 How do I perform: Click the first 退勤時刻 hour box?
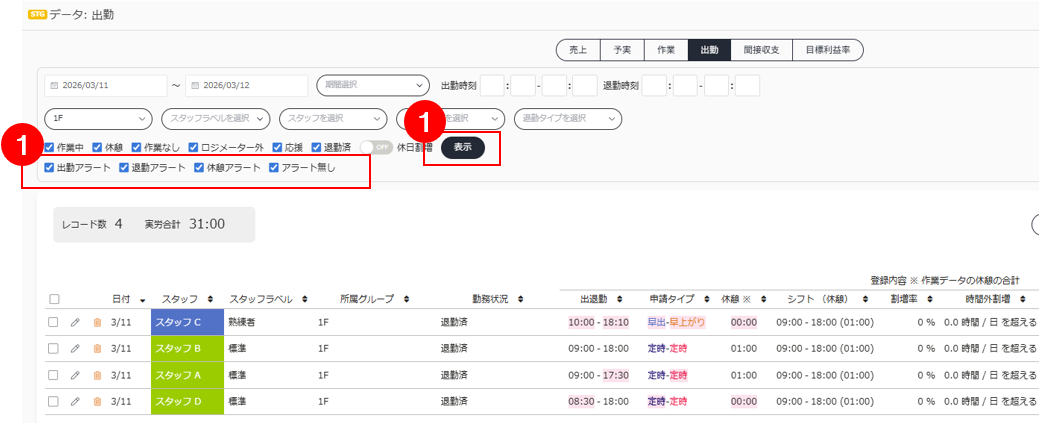point(654,86)
